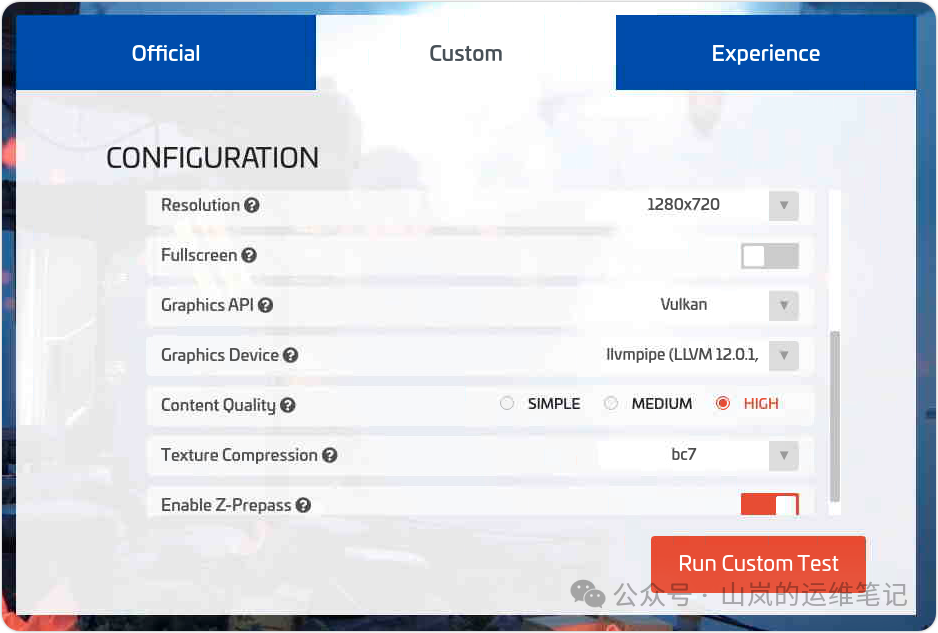Click the Graphics Device help icon

click(290, 355)
